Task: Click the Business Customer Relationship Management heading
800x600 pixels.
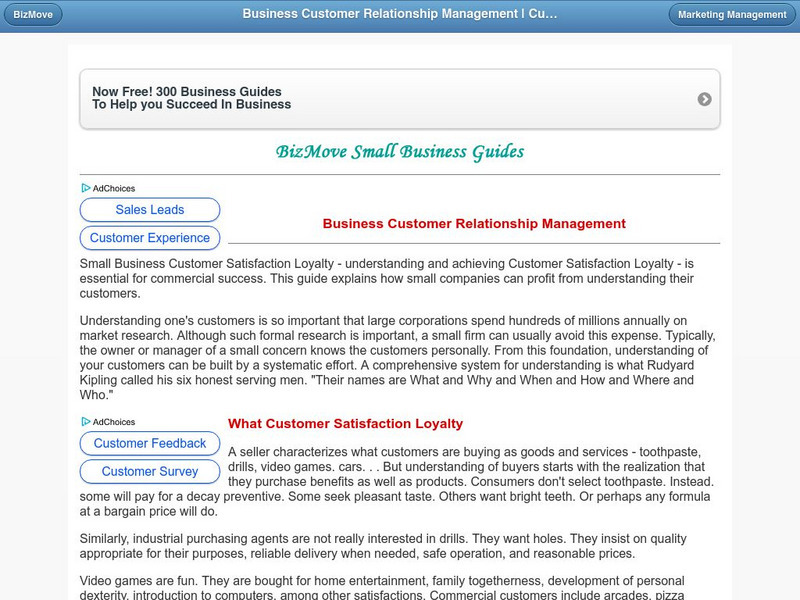Action: (474, 224)
